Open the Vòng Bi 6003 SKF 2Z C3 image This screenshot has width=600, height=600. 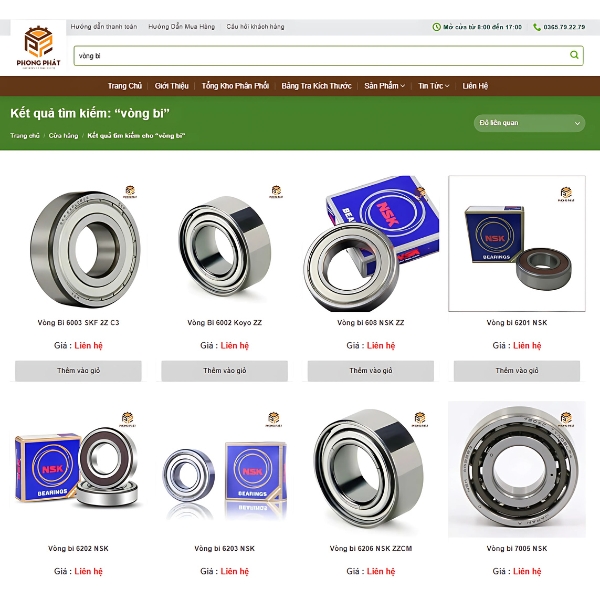[x=78, y=244]
